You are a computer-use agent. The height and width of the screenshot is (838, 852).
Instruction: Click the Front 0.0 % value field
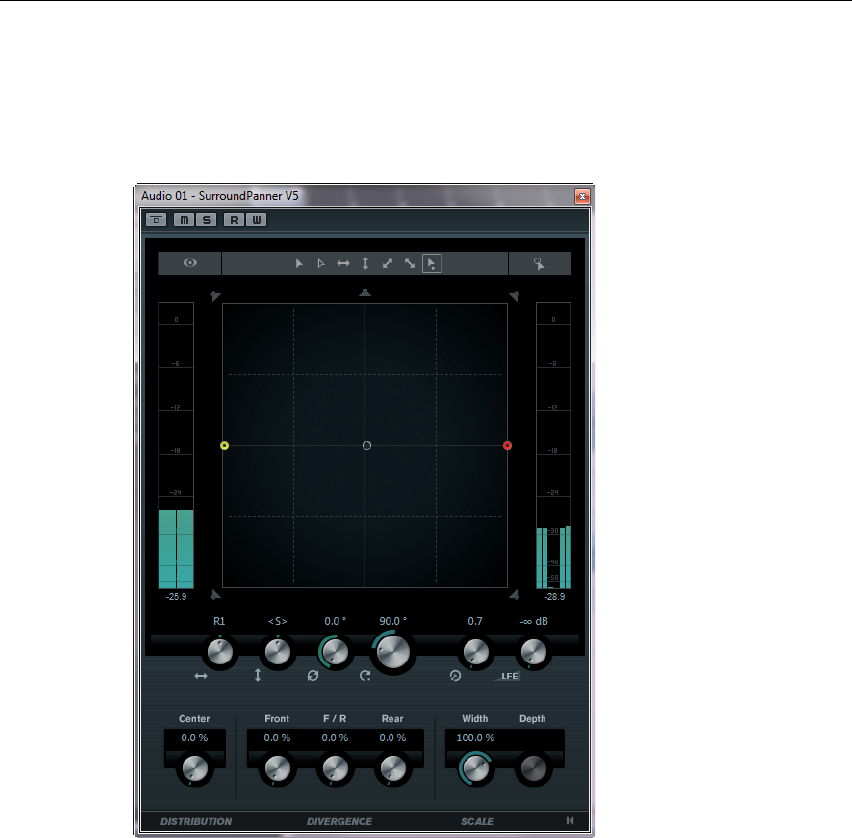tap(277, 738)
